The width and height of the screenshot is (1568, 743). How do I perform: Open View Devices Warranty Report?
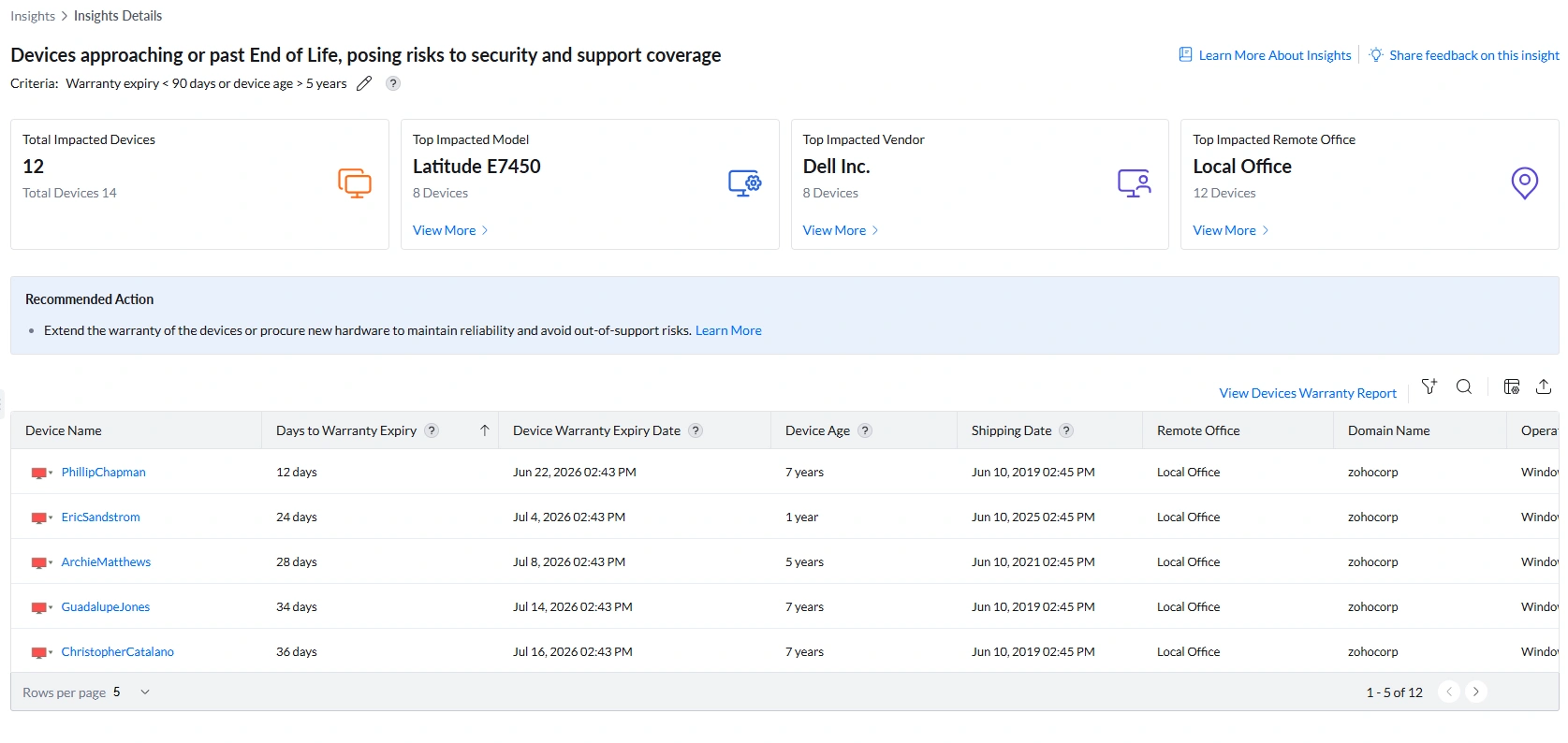point(1308,393)
